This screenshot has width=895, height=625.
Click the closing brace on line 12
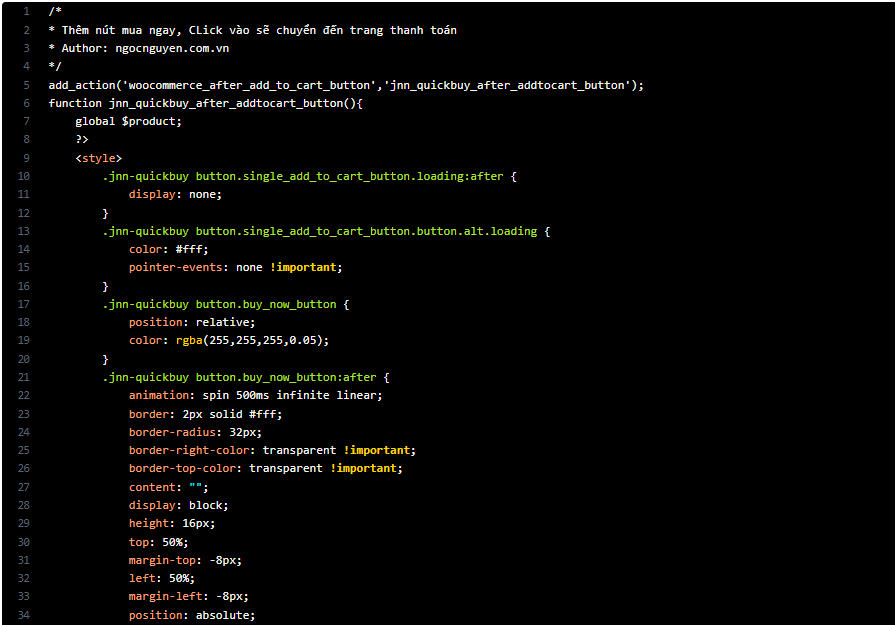pos(106,213)
